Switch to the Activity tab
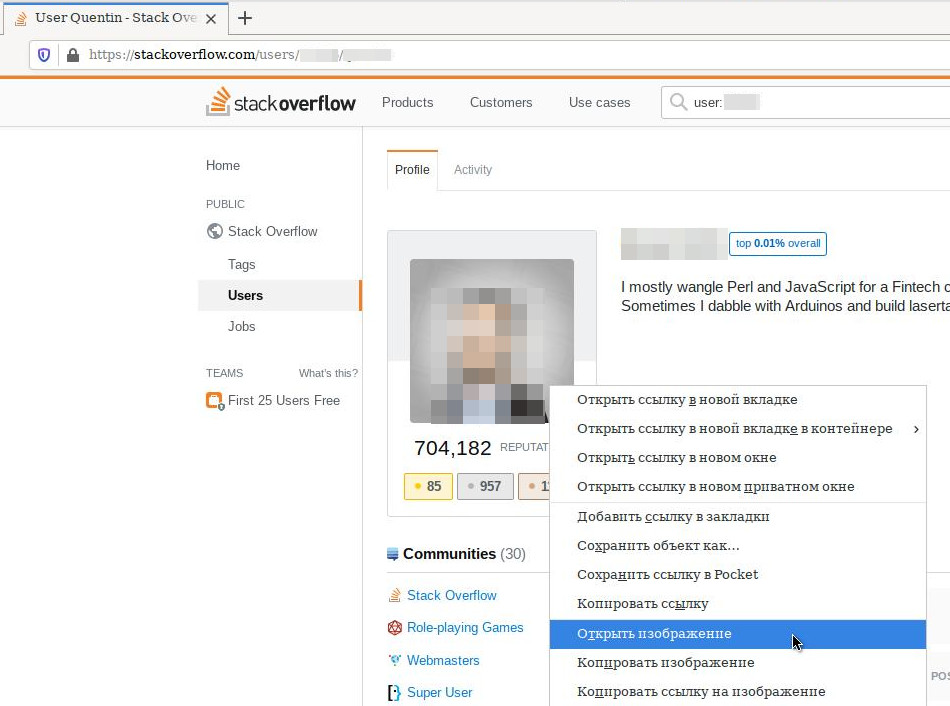 (473, 170)
